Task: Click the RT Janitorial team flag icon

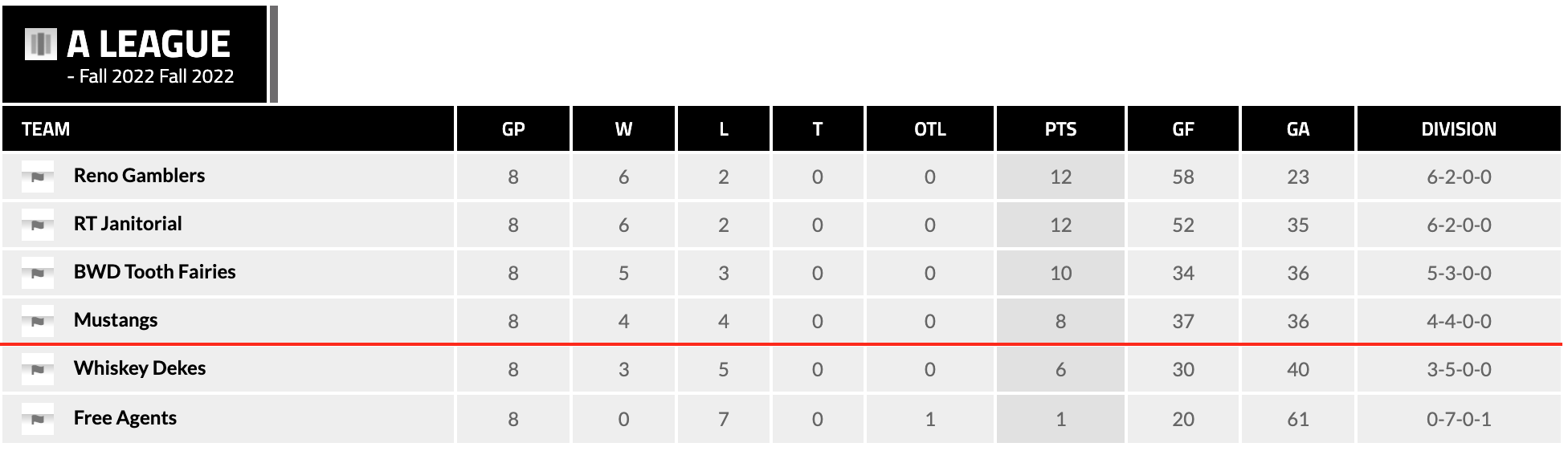Action: [x=38, y=225]
